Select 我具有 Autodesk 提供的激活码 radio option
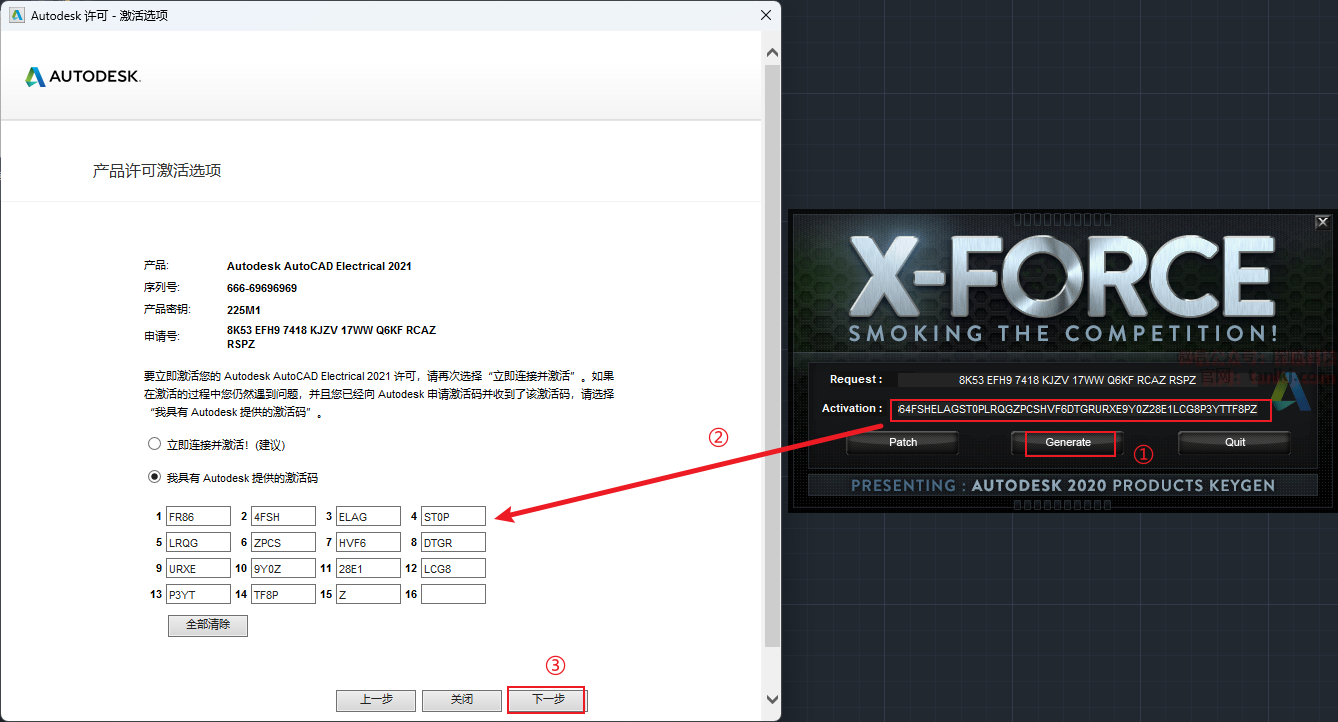Viewport: 1338px width, 722px height. pos(154,477)
